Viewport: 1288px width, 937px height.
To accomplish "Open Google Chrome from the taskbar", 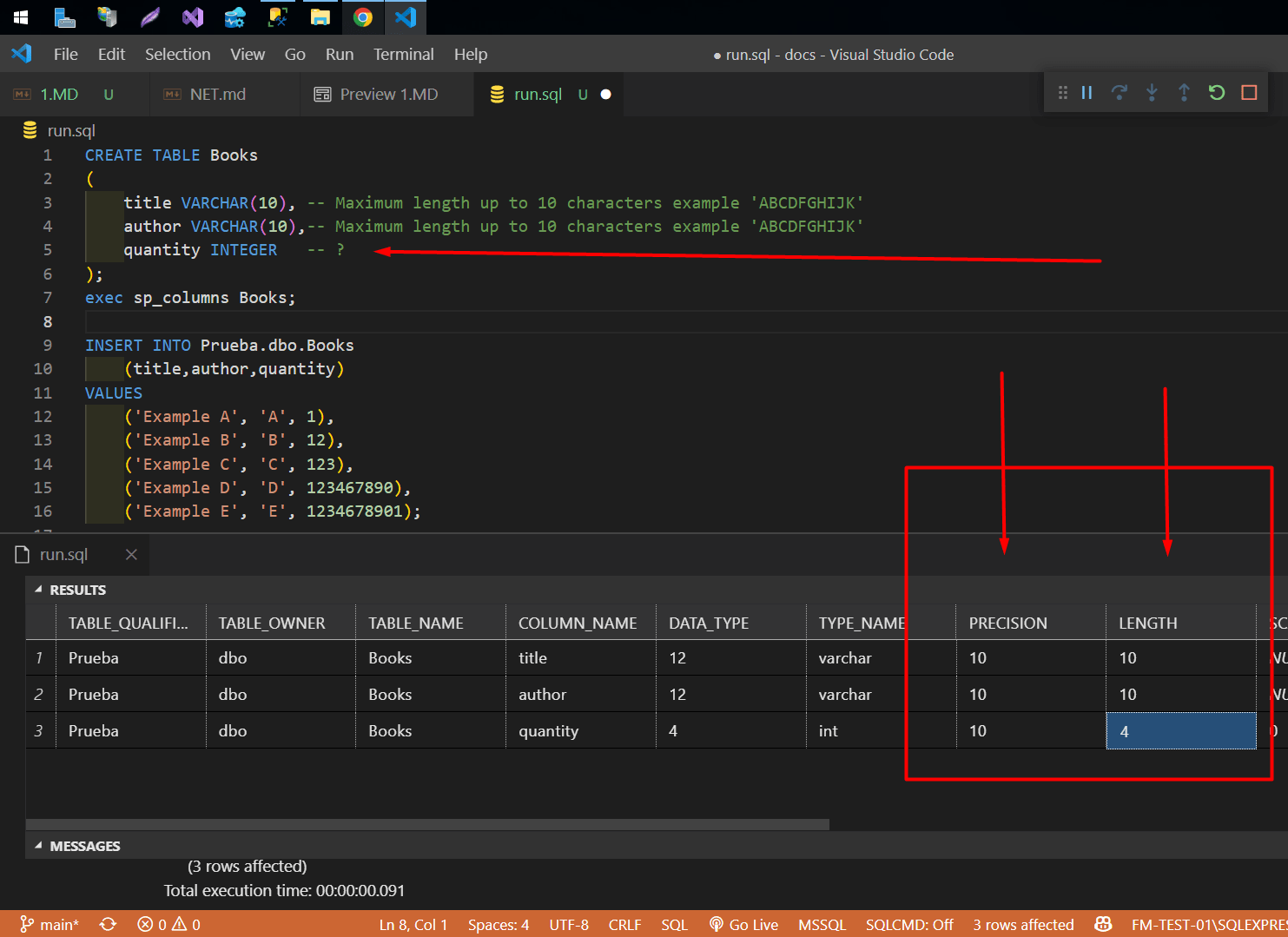I will tap(362, 16).
